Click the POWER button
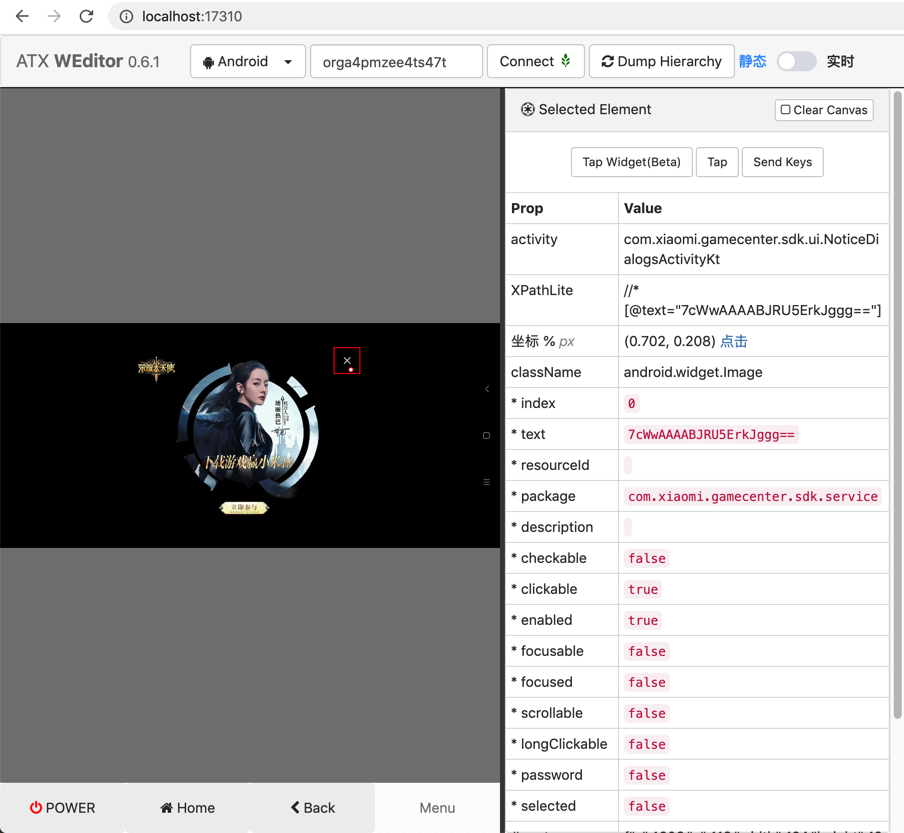The image size is (904, 833). click(x=62, y=808)
